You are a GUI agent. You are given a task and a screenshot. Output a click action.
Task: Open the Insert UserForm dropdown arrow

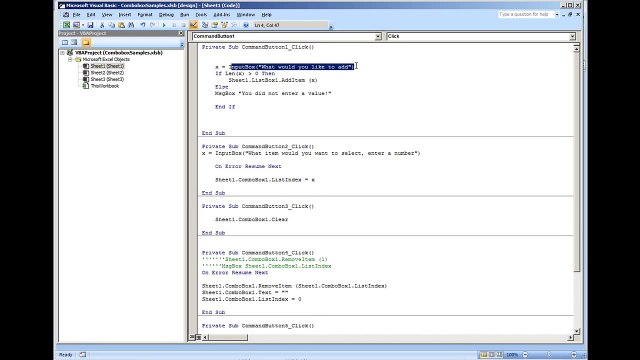click(82, 25)
